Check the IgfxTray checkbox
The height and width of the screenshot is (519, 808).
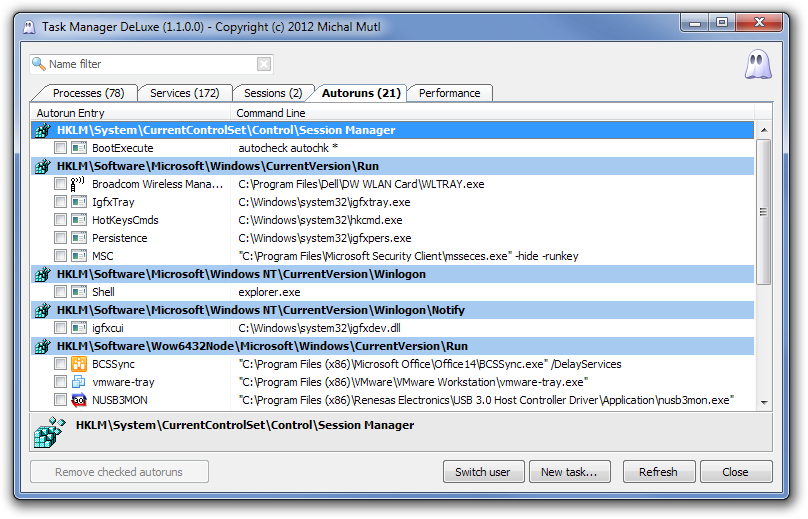(x=60, y=202)
